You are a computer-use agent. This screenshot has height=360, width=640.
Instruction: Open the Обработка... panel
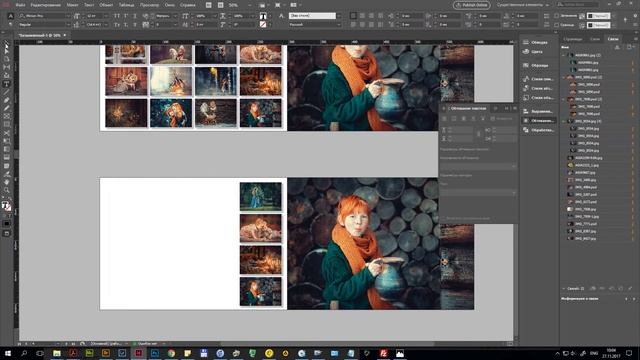(x=539, y=130)
